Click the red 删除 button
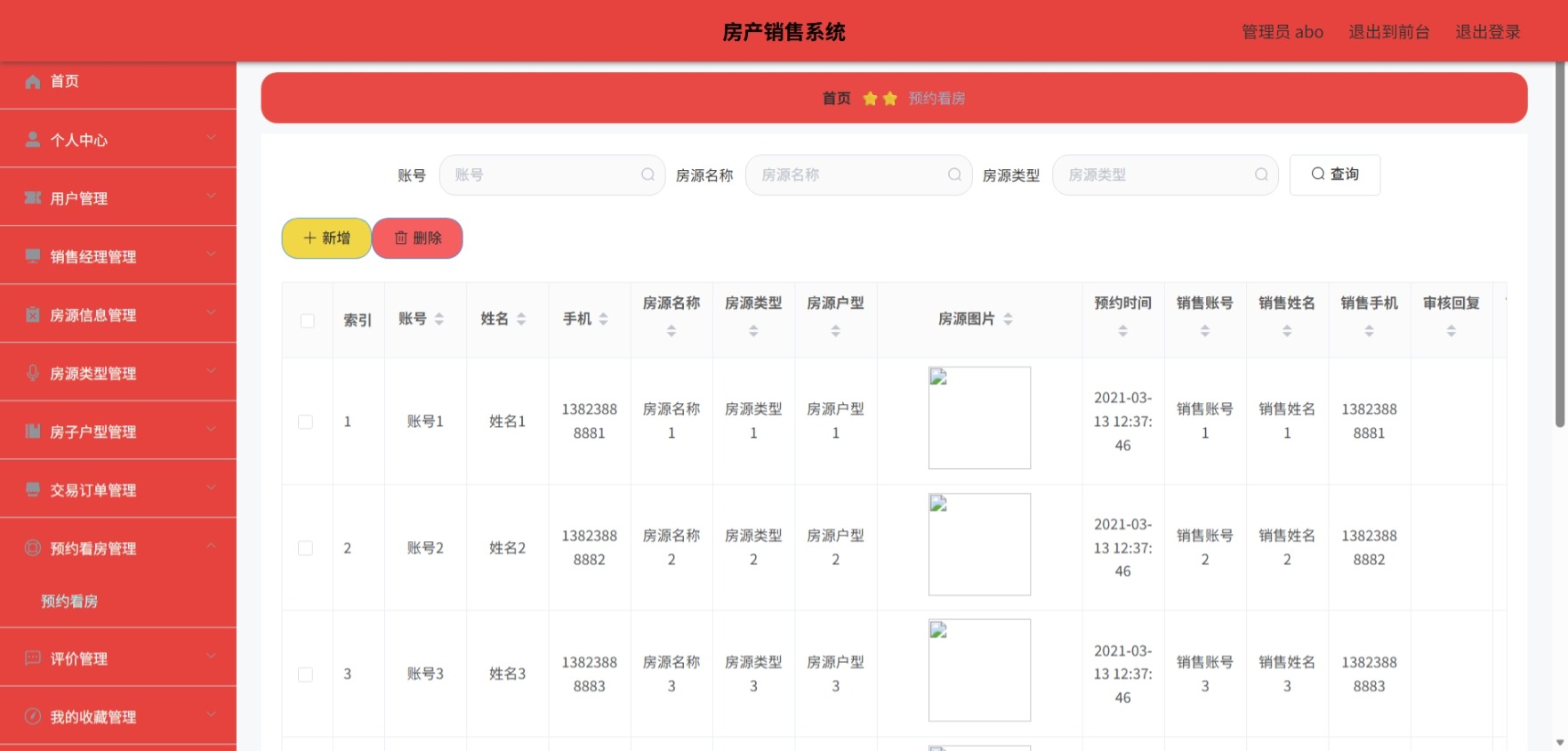The height and width of the screenshot is (751, 1568). tap(418, 238)
